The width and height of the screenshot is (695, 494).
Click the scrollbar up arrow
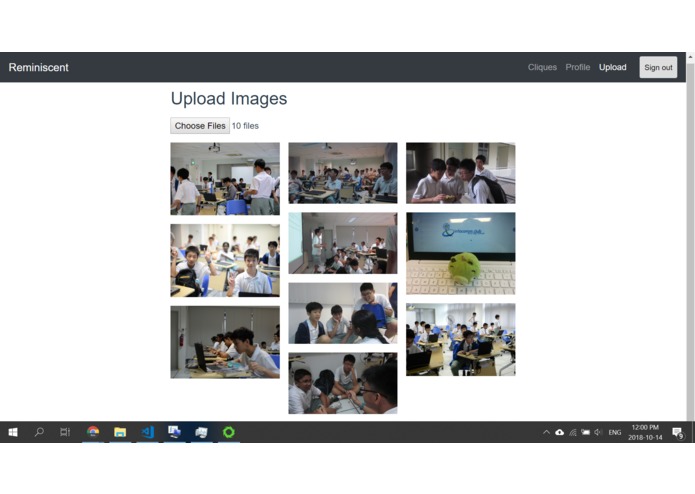(x=690, y=57)
